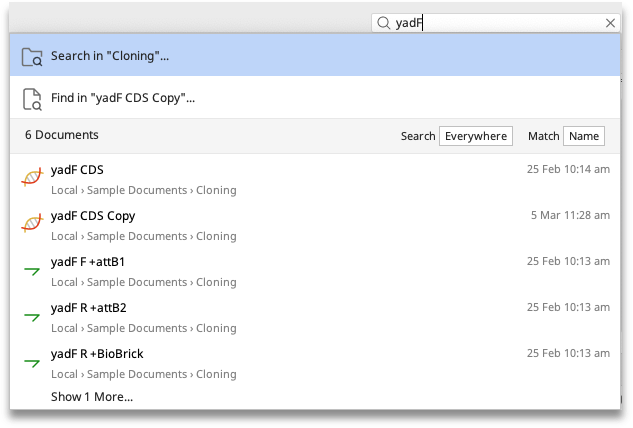633x428 pixels.
Task: Choose Find in "yadF CDS Copy" option
Action: click(x=315, y=98)
